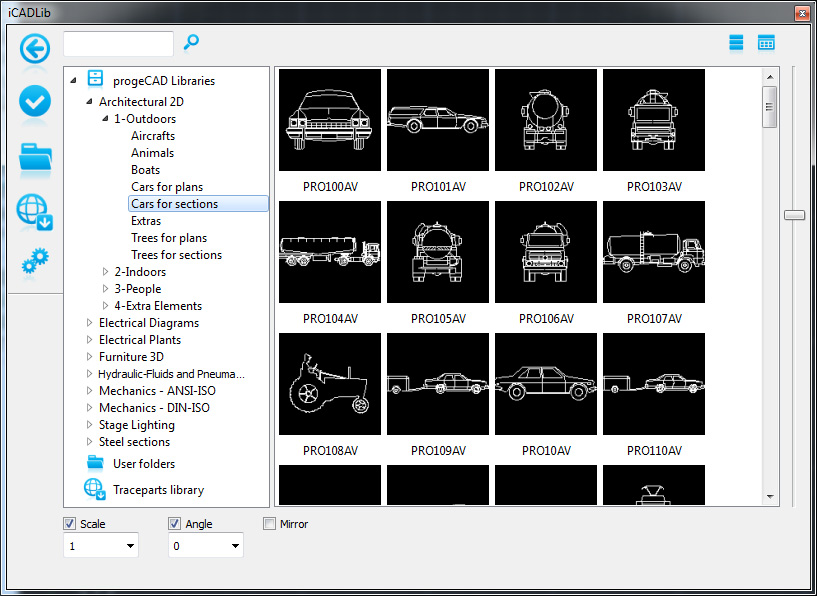
Task: Expand the 2-Indoors tree node
Action: pos(107,272)
